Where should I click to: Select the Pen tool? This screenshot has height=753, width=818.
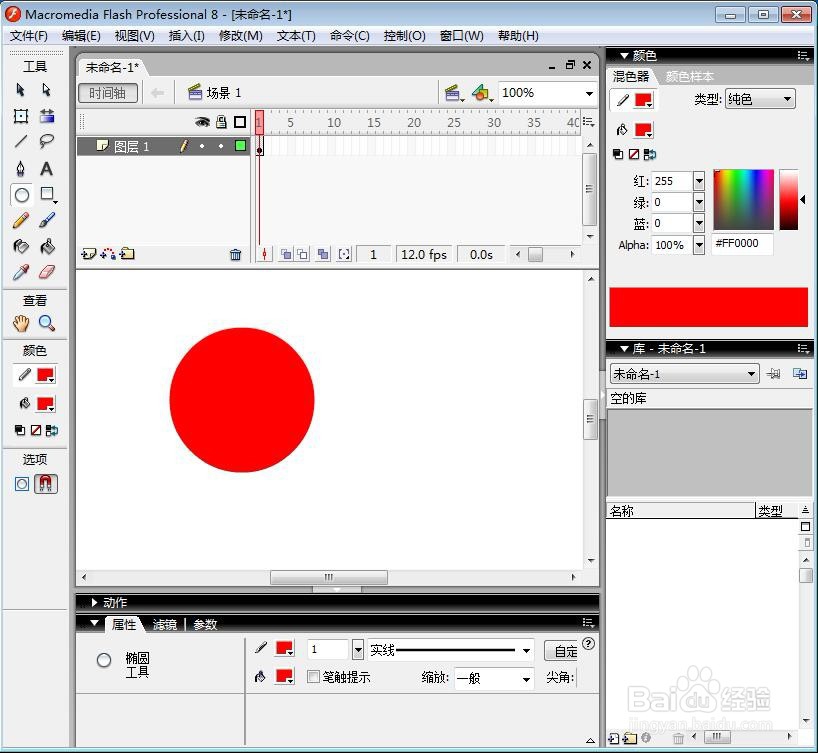coord(20,169)
